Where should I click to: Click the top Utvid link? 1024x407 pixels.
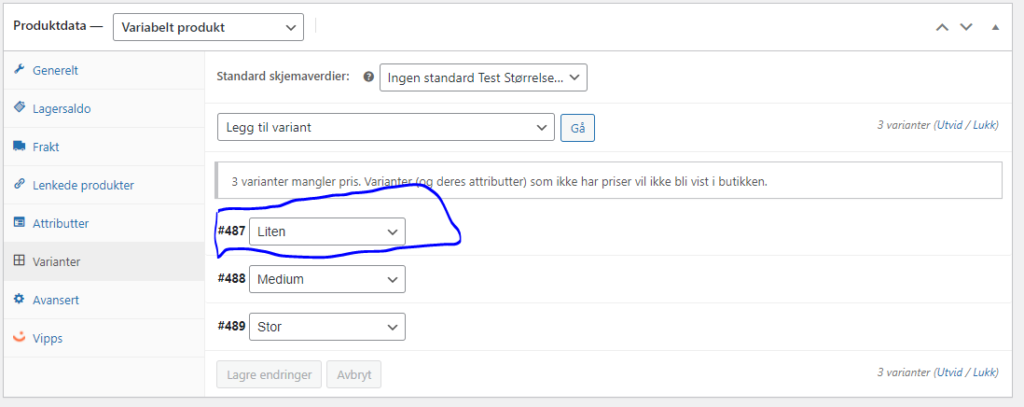click(951, 127)
